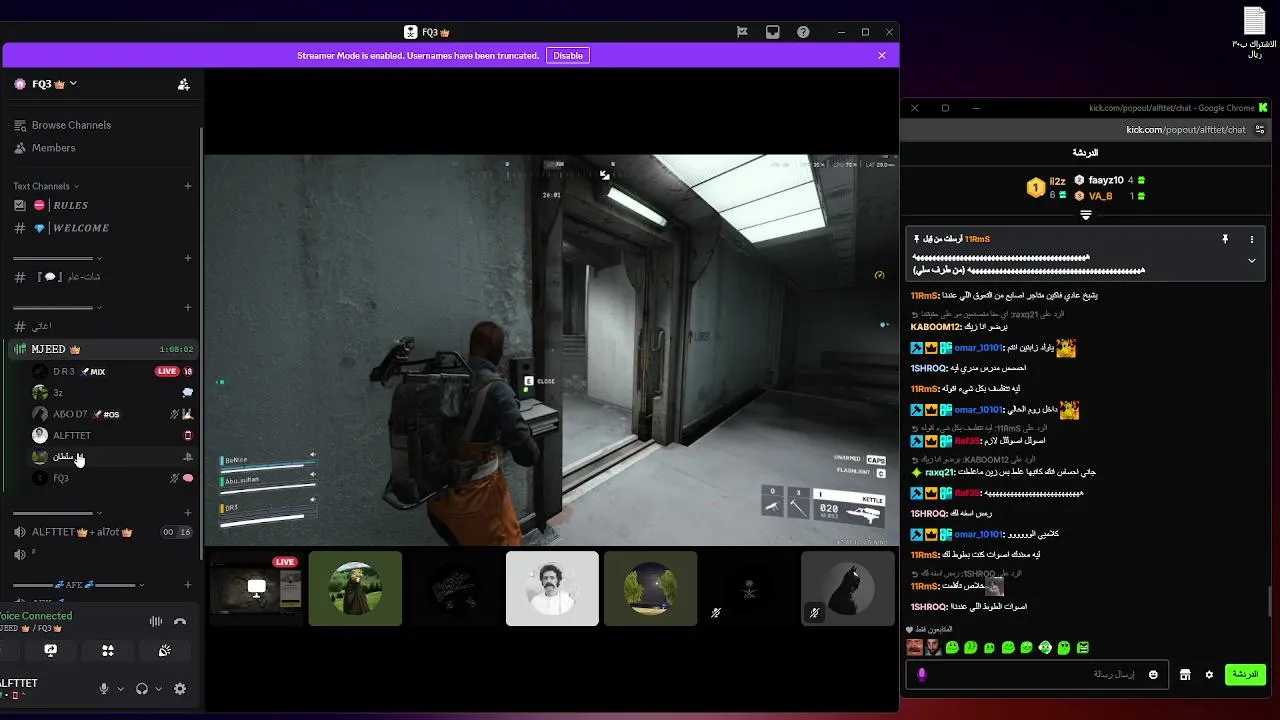Image resolution: width=1280 pixels, height=720 pixels.
Task: Click the LIVE badge next to D R 3
Action: [x=167, y=371]
